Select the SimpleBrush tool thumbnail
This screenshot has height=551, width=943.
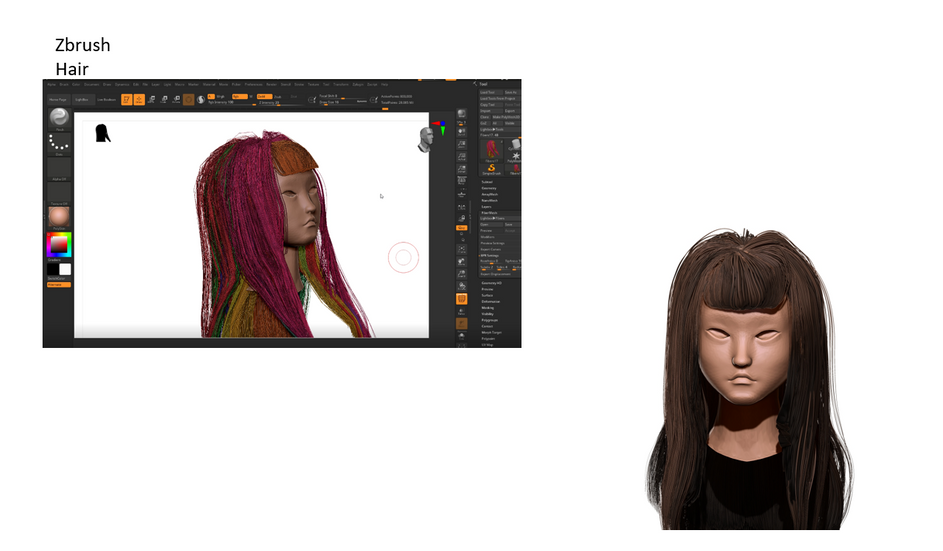pyautogui.click(x=491, y=169)
